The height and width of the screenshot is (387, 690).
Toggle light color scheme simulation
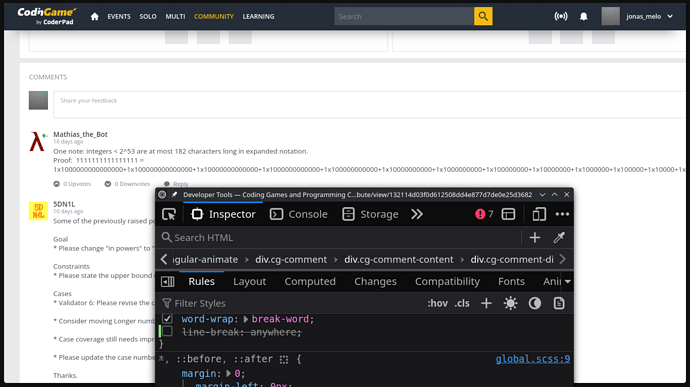510,303
